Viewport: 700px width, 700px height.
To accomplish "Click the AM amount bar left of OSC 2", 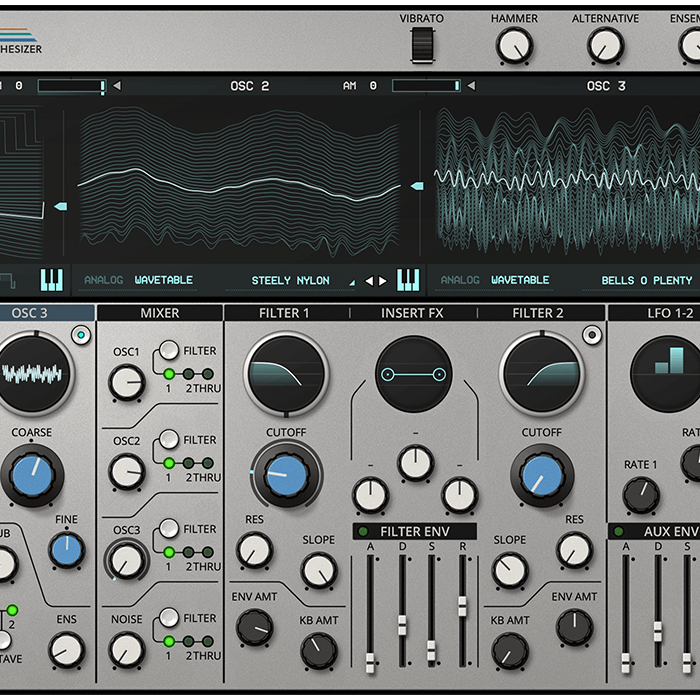I will [x=72, y=86].
